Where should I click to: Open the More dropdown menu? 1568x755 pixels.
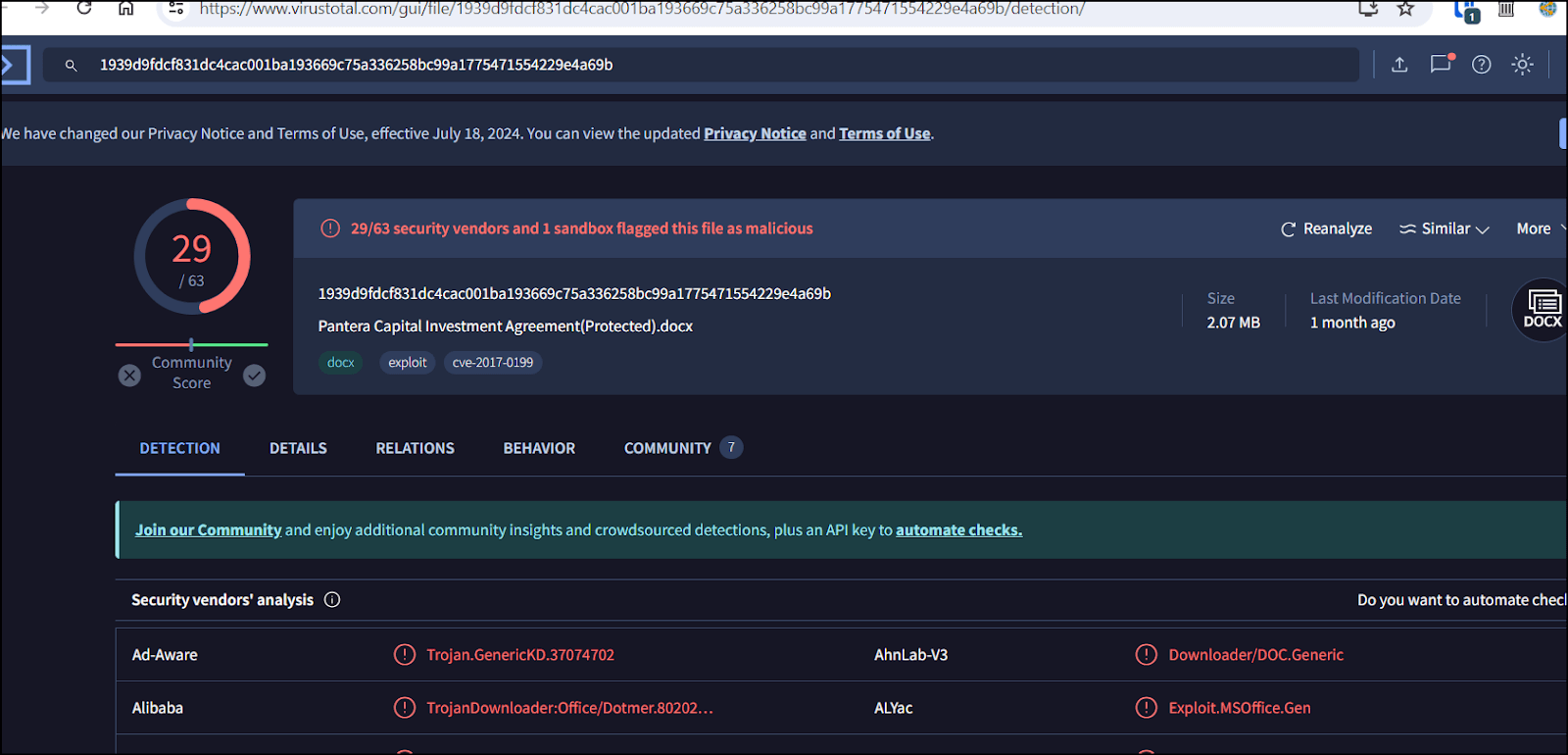[1541, 228]
